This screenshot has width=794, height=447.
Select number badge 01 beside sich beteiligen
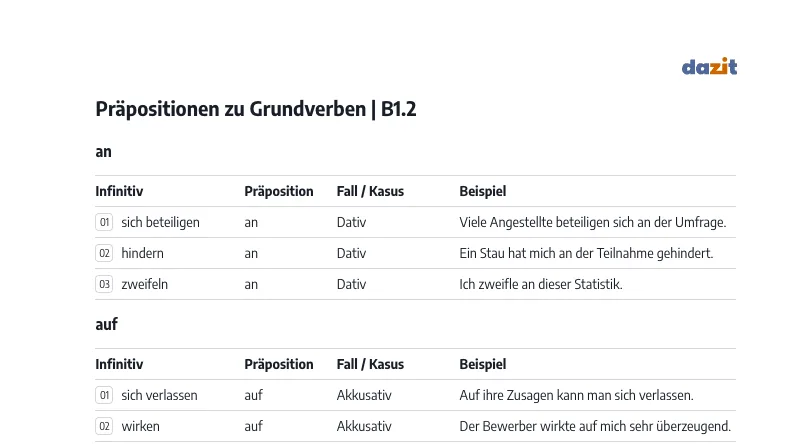(104, 222)
